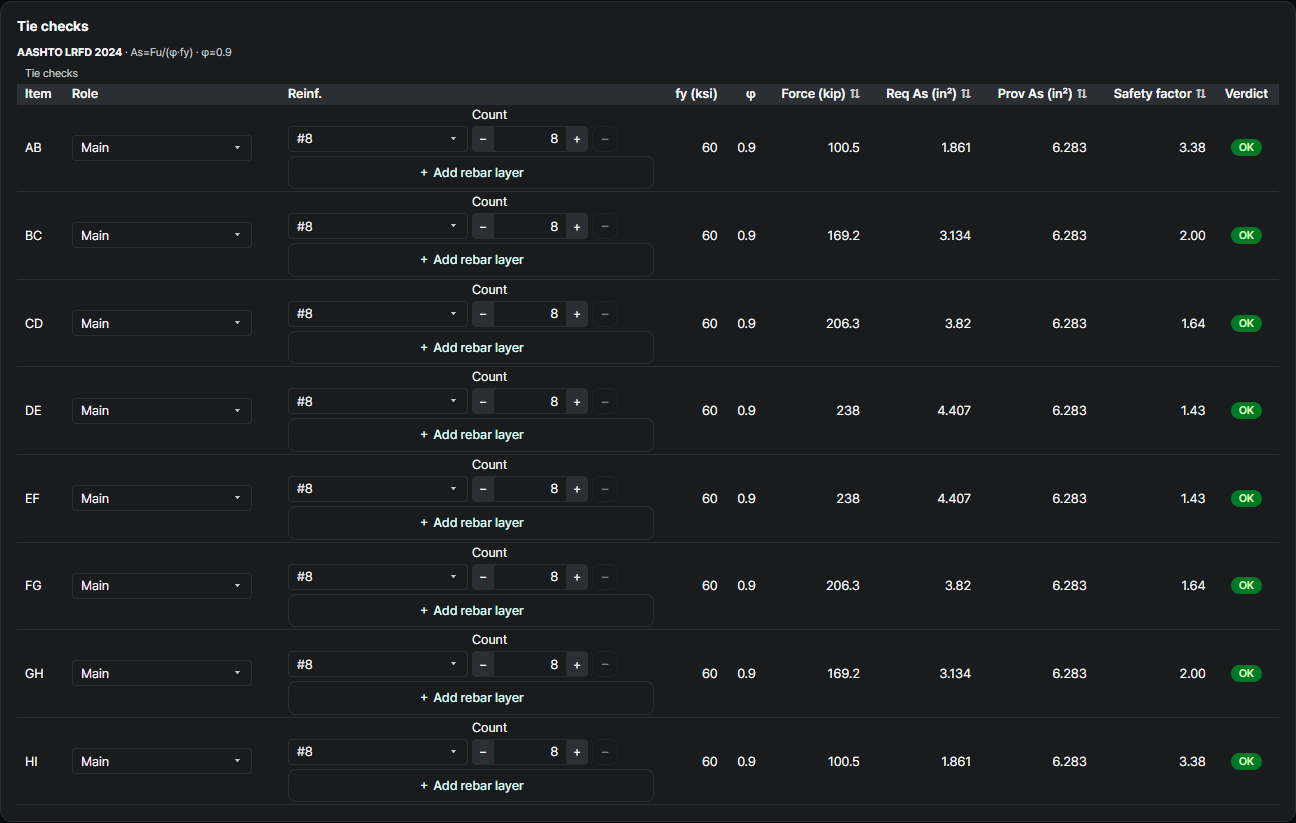Sort by Safety factor column icon
The width and height of the screenshot is (1296, 823).
click(1201, 94)
